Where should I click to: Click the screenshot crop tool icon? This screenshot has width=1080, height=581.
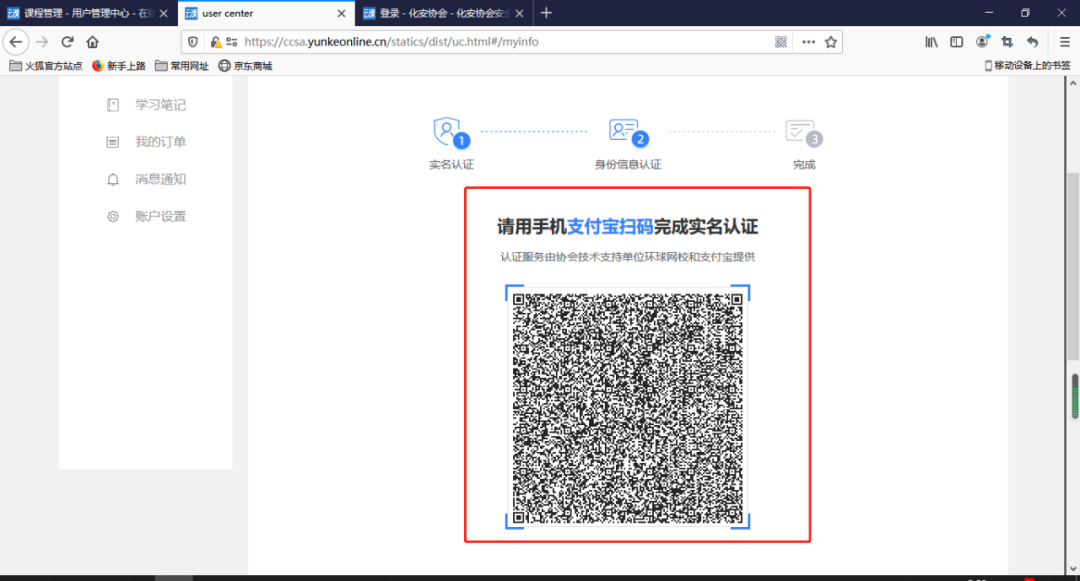point(1007,42)
